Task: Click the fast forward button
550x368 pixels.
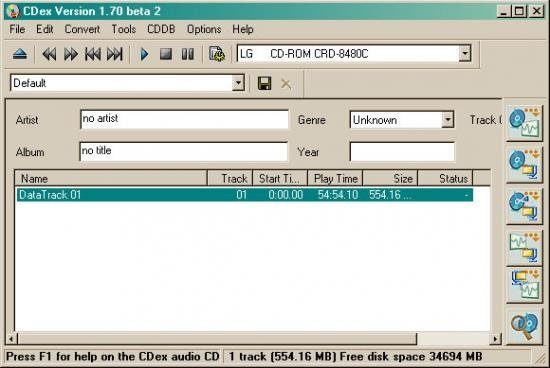Action: (71, 54)
